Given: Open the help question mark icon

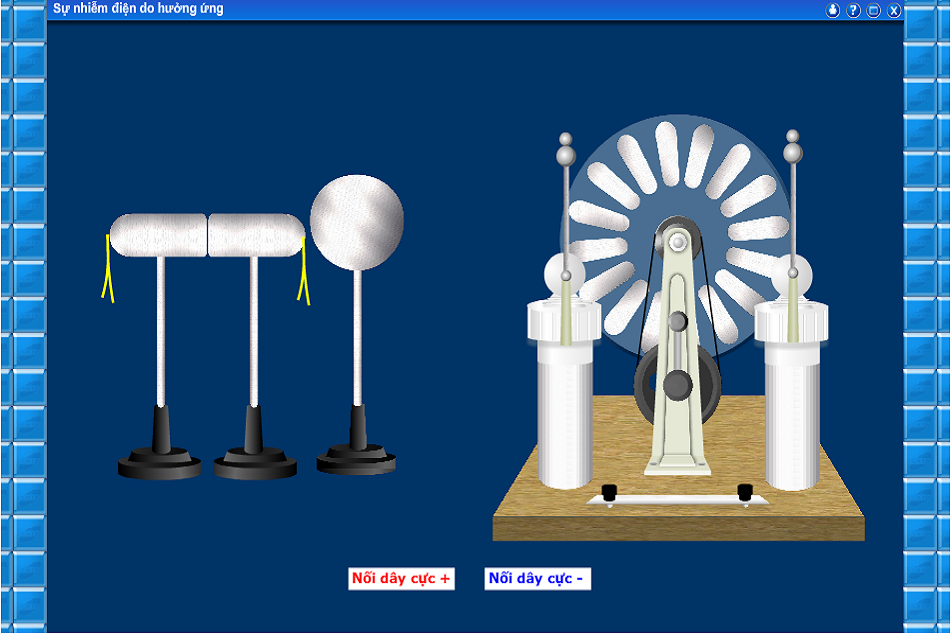Looking at the screenshot, I should tap(853, 10).
